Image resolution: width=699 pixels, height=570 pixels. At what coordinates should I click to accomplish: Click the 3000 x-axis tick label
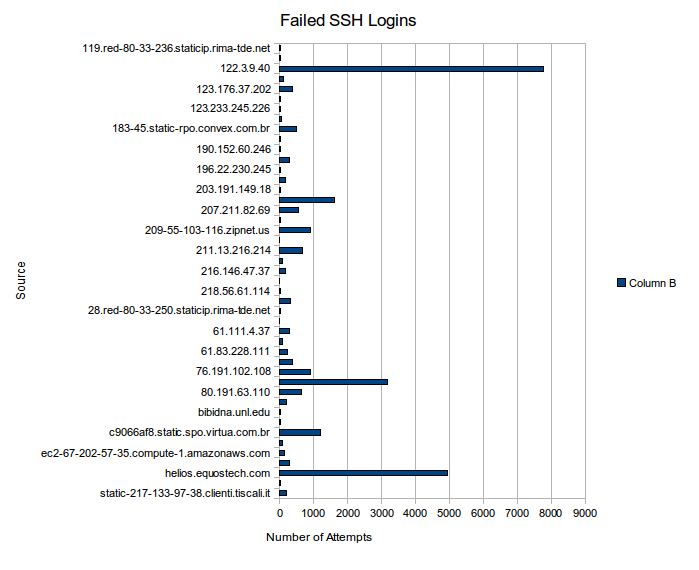click(x=382, y=513)
